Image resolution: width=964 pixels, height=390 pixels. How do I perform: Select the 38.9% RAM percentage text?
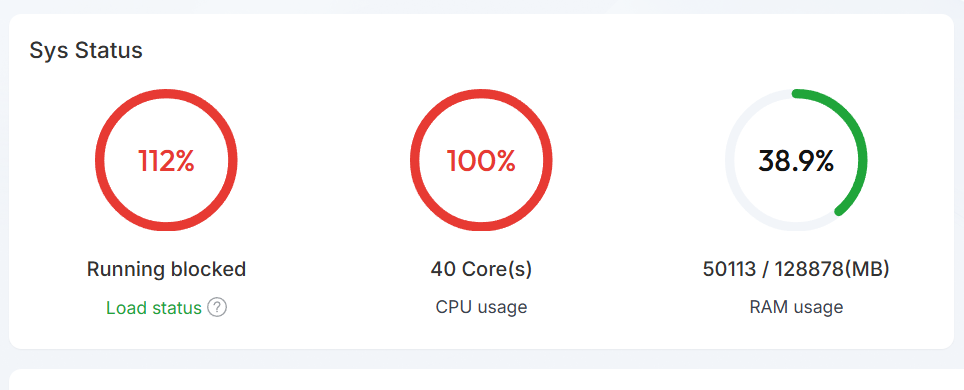[x=796, y=161]
